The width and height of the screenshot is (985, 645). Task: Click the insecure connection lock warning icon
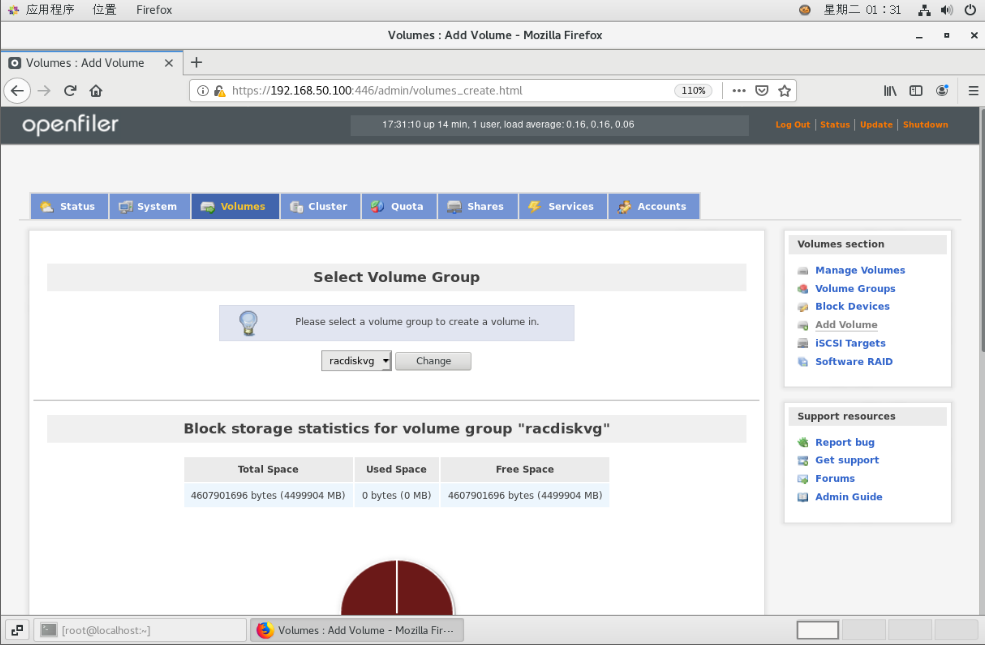[219, 90]
